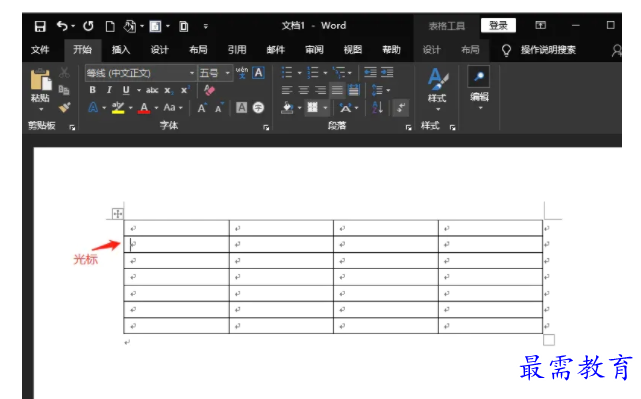Switch to the References (引用) tab
641x399 pixels.
237,50
